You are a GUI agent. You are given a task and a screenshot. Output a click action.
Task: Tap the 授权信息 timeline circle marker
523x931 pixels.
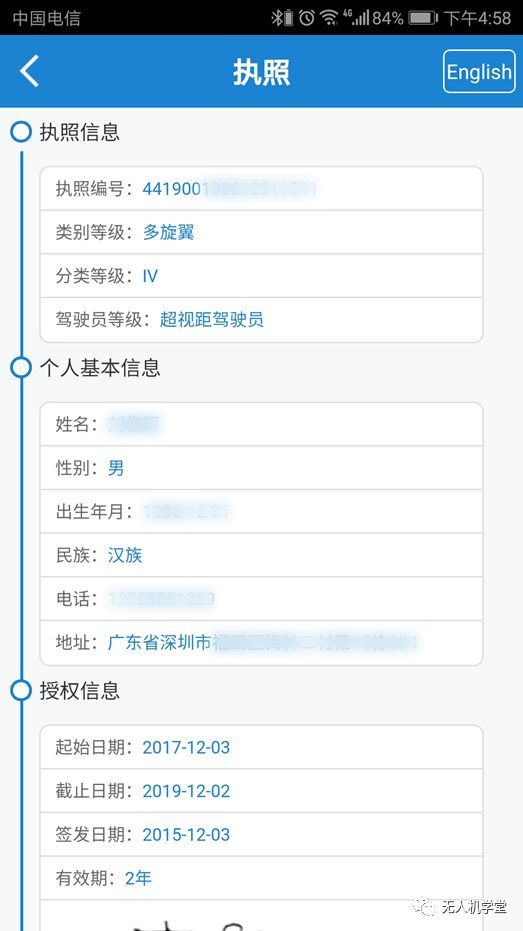pyautogui.click(x=21, y=691)
